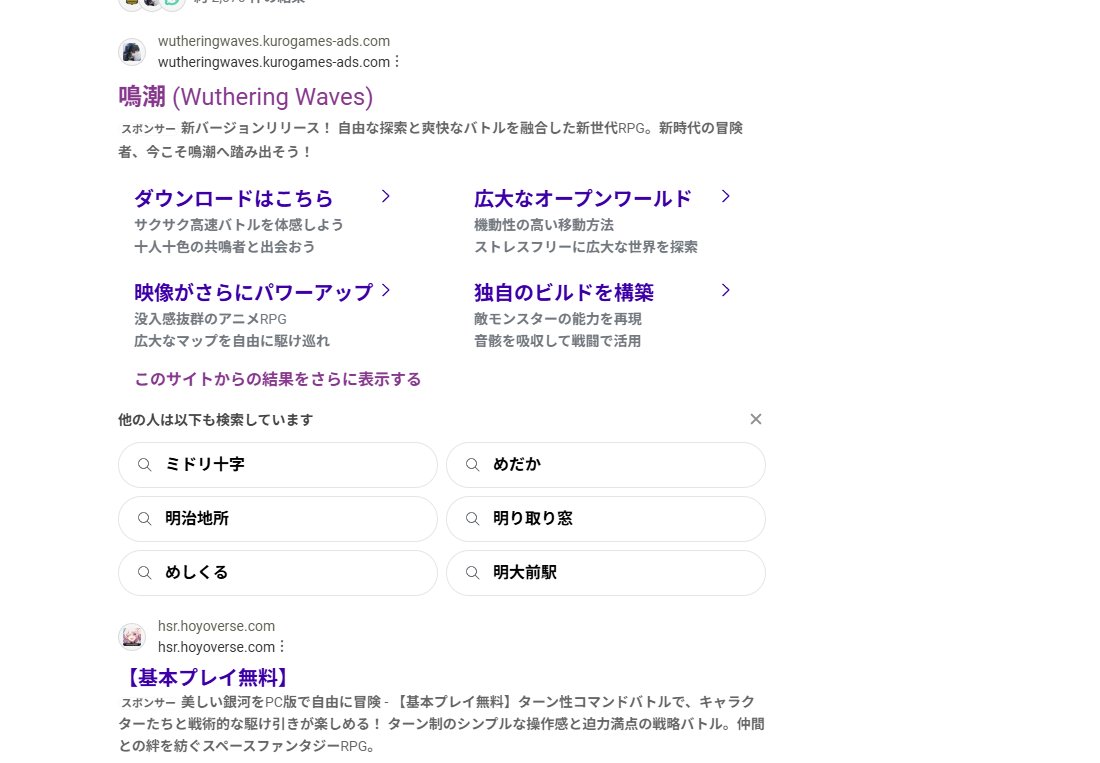Click text 敵モンスターの能力を再現
Image resolution: width=1100 pixels, height=763 pixels.
coord(558,319)
